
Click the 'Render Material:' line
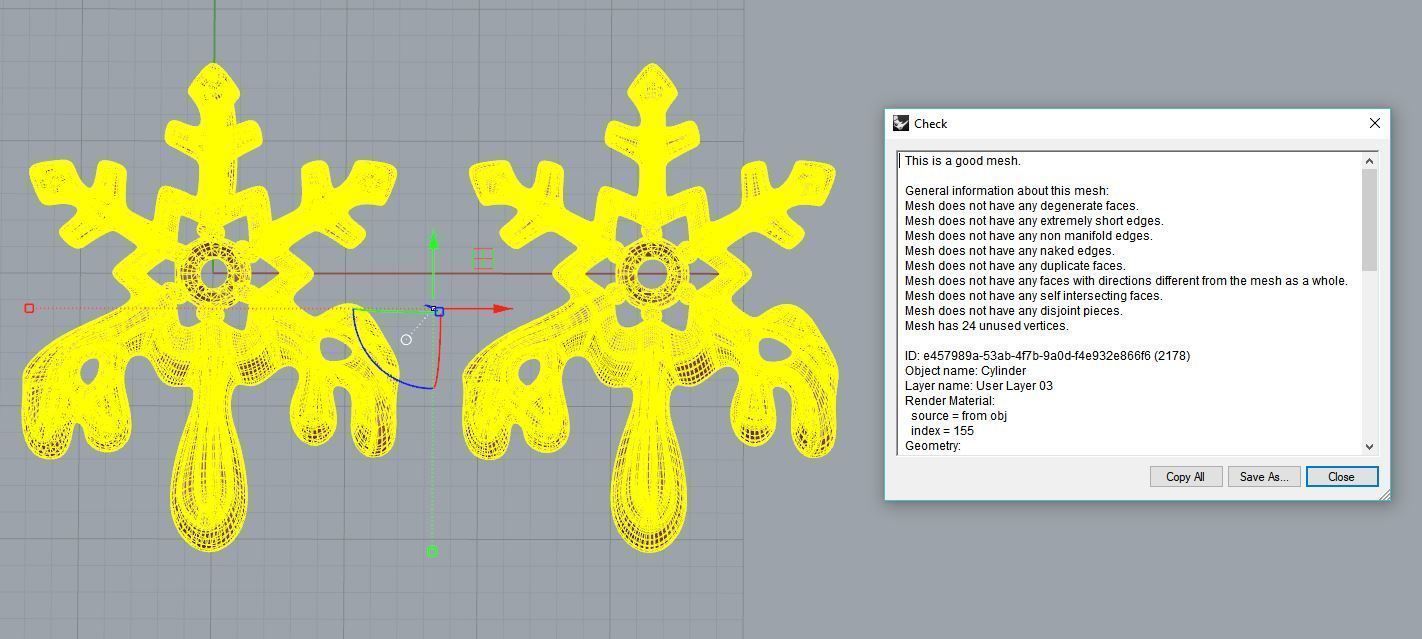point(950,401)
